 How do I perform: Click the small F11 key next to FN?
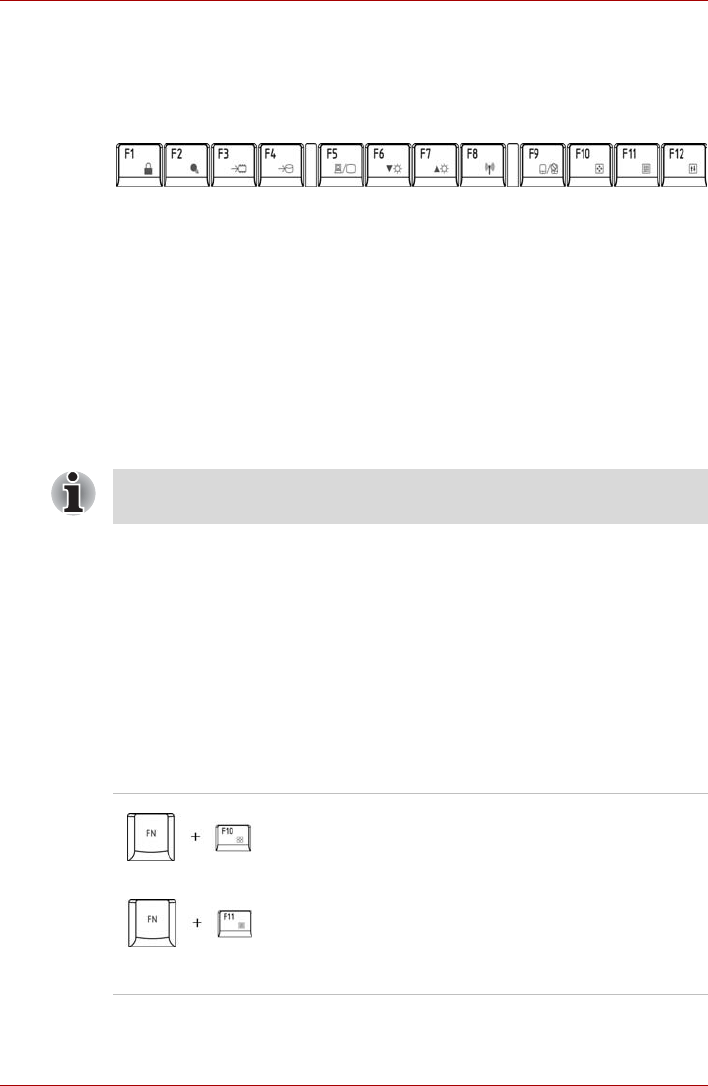click(x=233, y=923)
